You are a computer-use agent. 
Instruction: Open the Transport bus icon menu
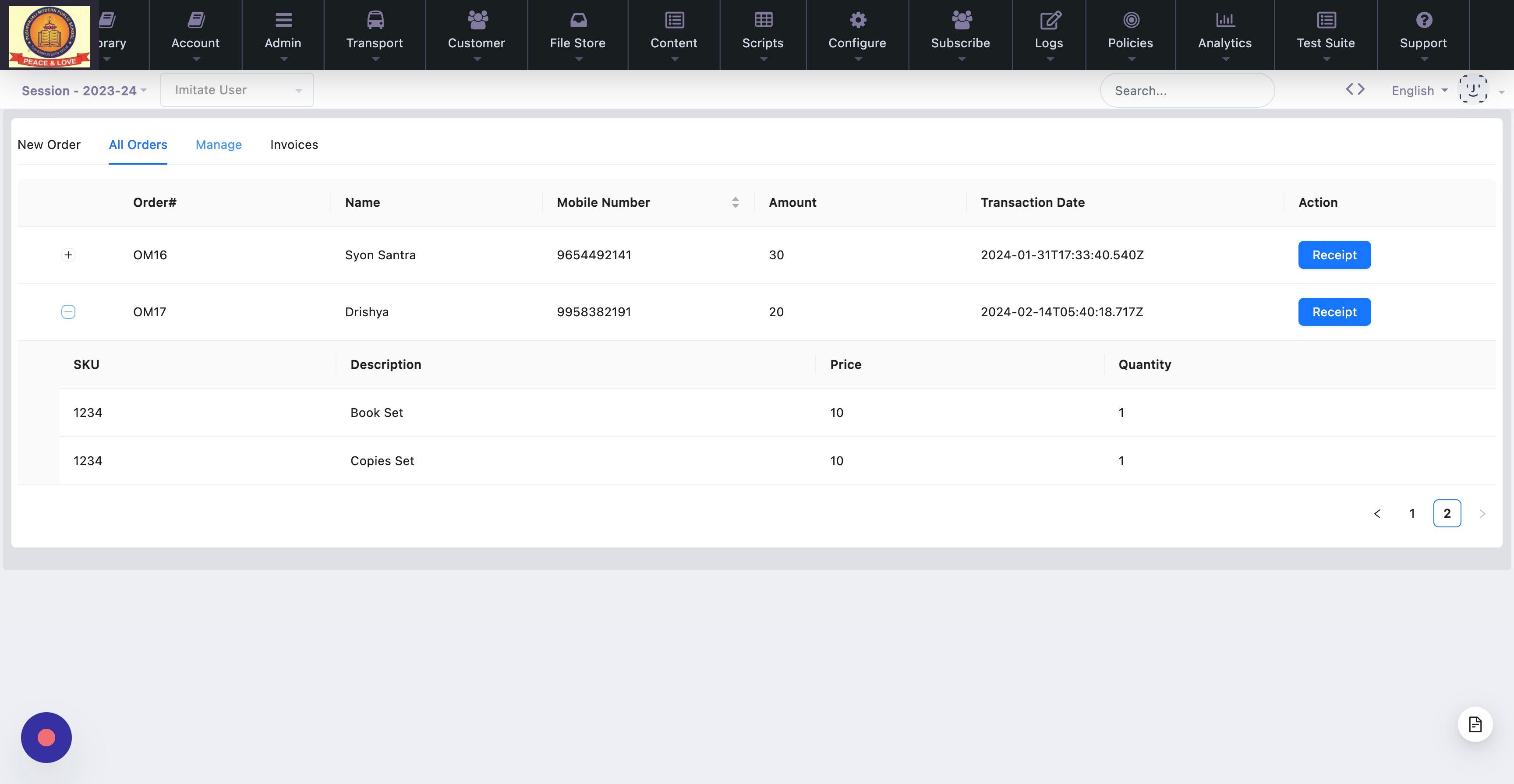click(x=375, y=20)
